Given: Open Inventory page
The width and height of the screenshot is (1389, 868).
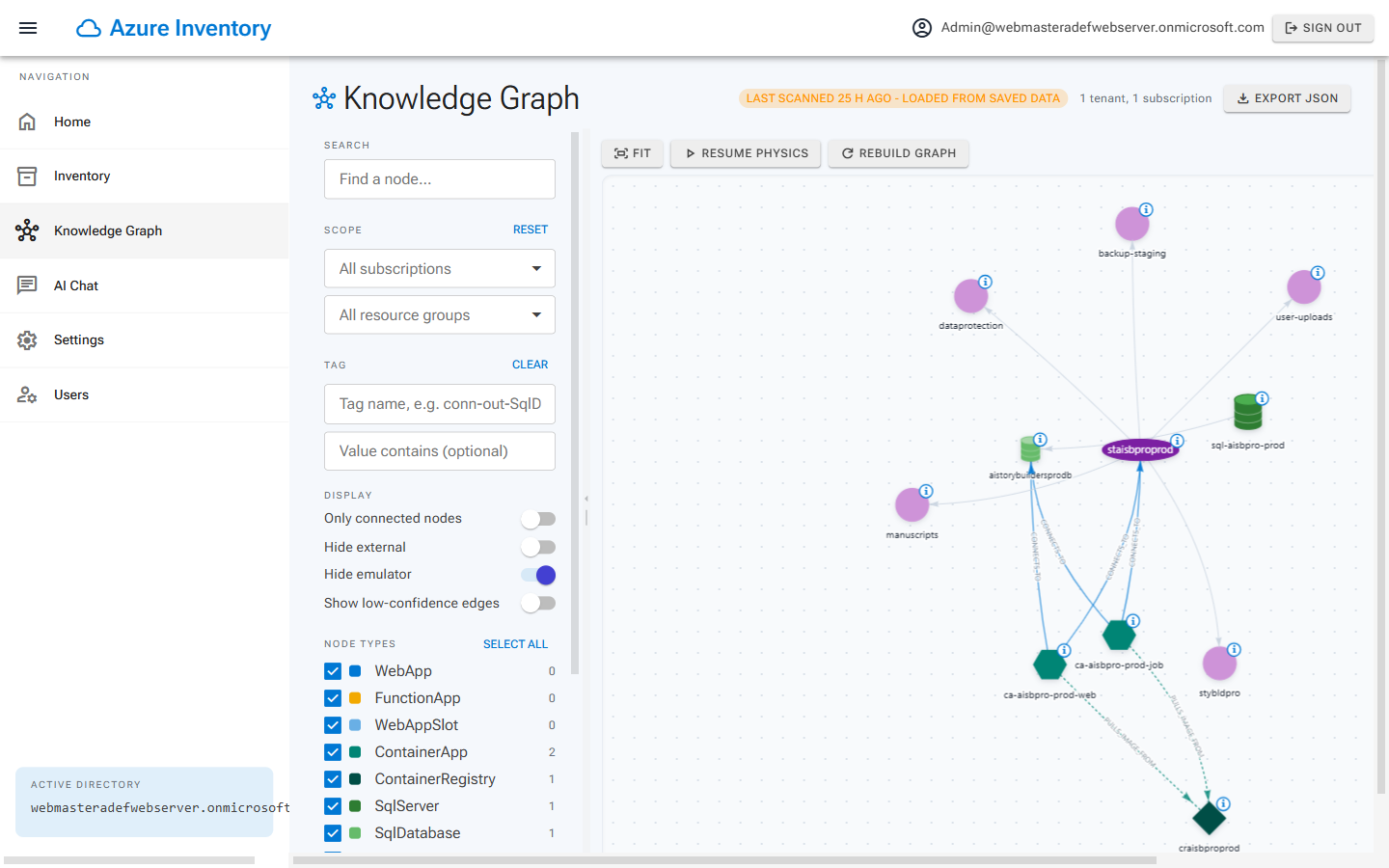Looking at the screenshot, I should 145,176.
